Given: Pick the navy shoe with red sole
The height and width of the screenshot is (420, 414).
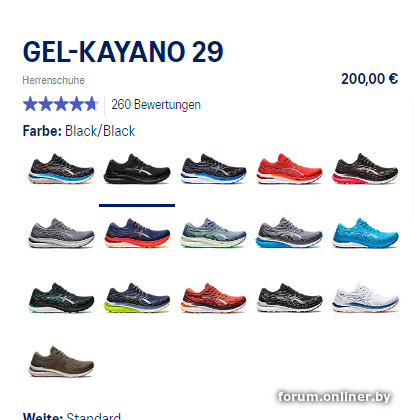Looking at the screenshot, I should [137, 233].
